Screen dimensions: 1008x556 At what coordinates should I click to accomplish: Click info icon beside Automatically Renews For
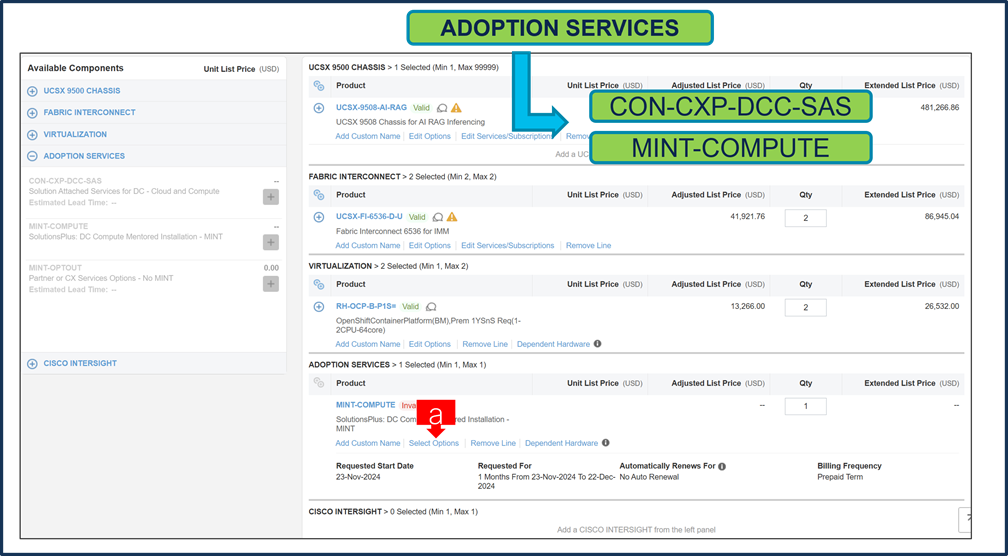(722, 467)
